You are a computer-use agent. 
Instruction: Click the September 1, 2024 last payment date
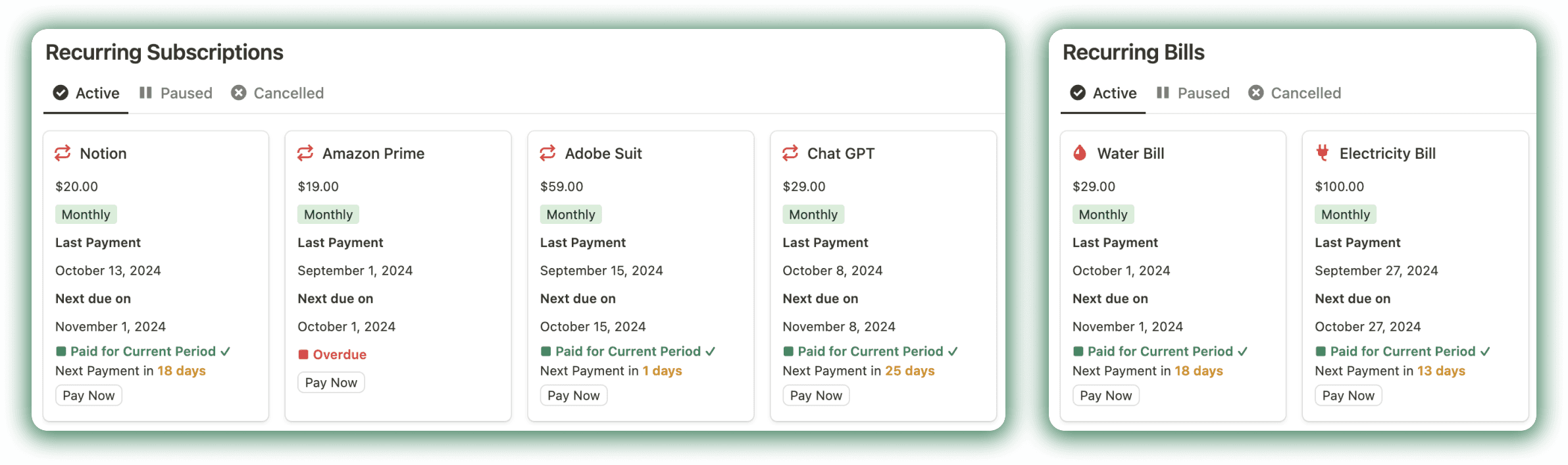tap(355, 271)
